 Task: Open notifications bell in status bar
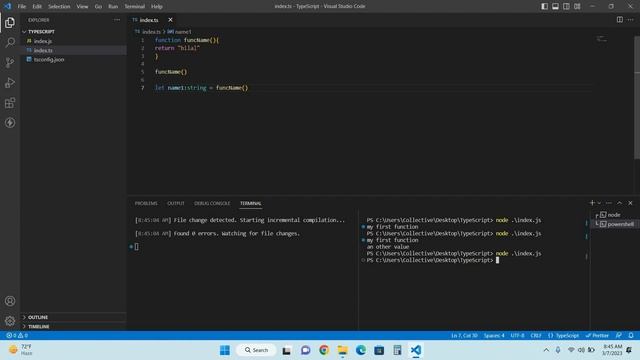(631, 336)
